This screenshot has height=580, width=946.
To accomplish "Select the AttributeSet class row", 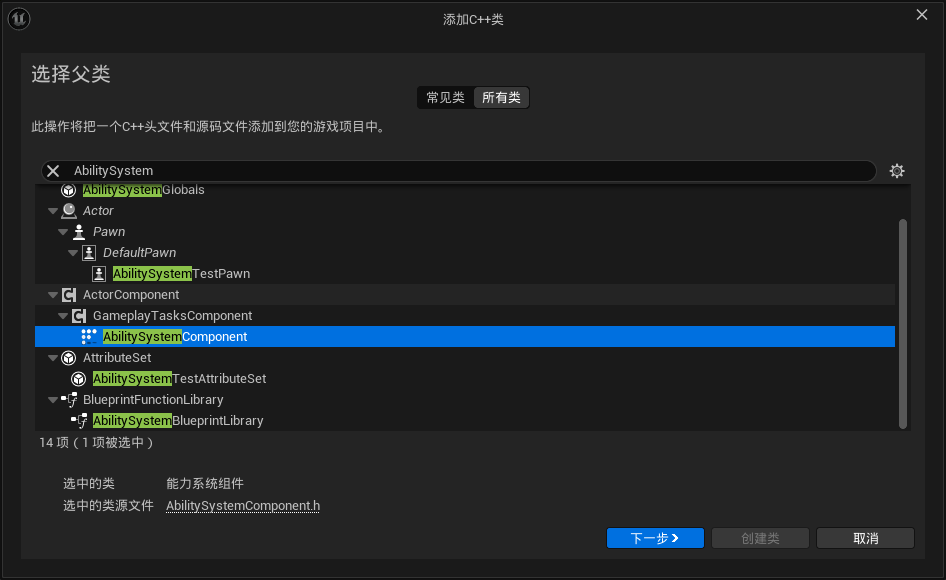I will [465, 358].
